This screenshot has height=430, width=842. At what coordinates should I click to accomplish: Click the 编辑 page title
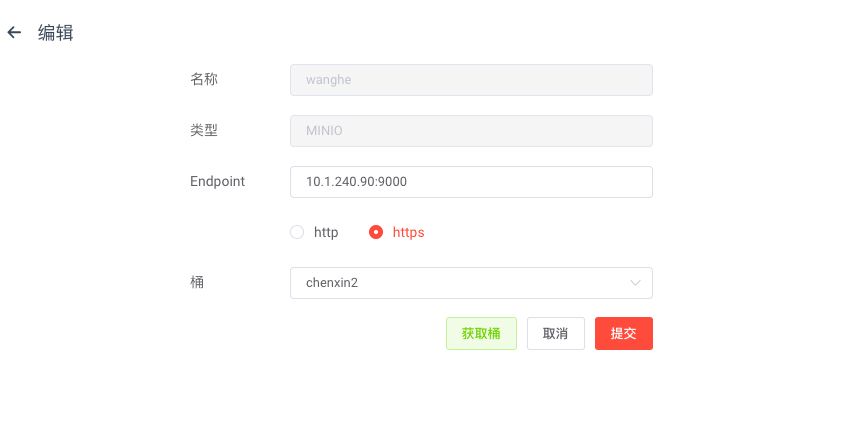coord(55,33)
